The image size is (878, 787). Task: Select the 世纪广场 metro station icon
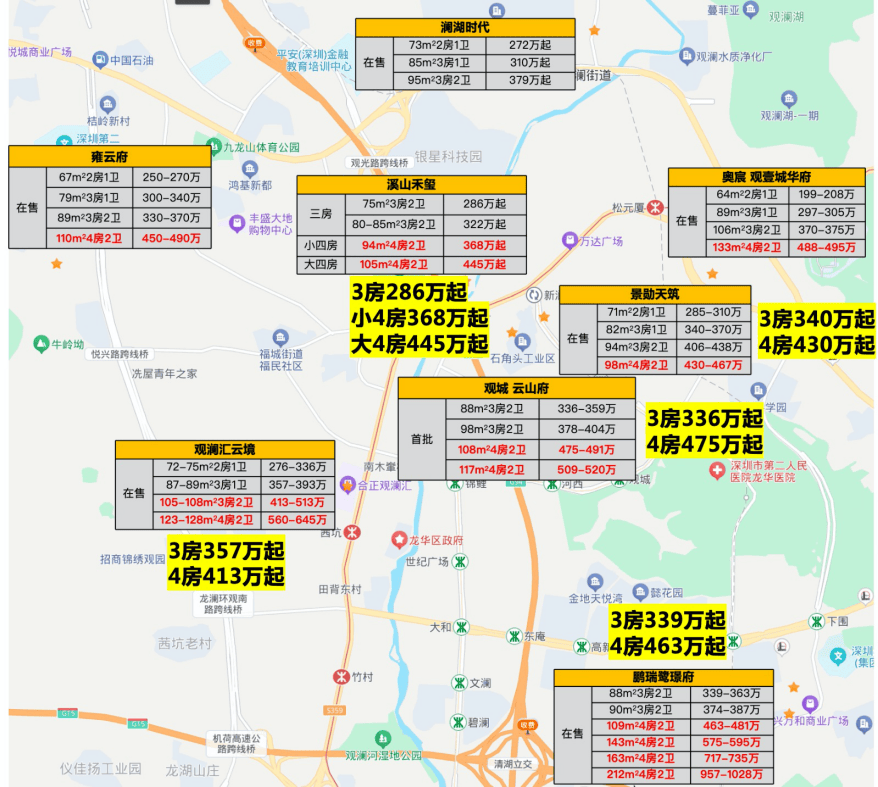[460, 562]
